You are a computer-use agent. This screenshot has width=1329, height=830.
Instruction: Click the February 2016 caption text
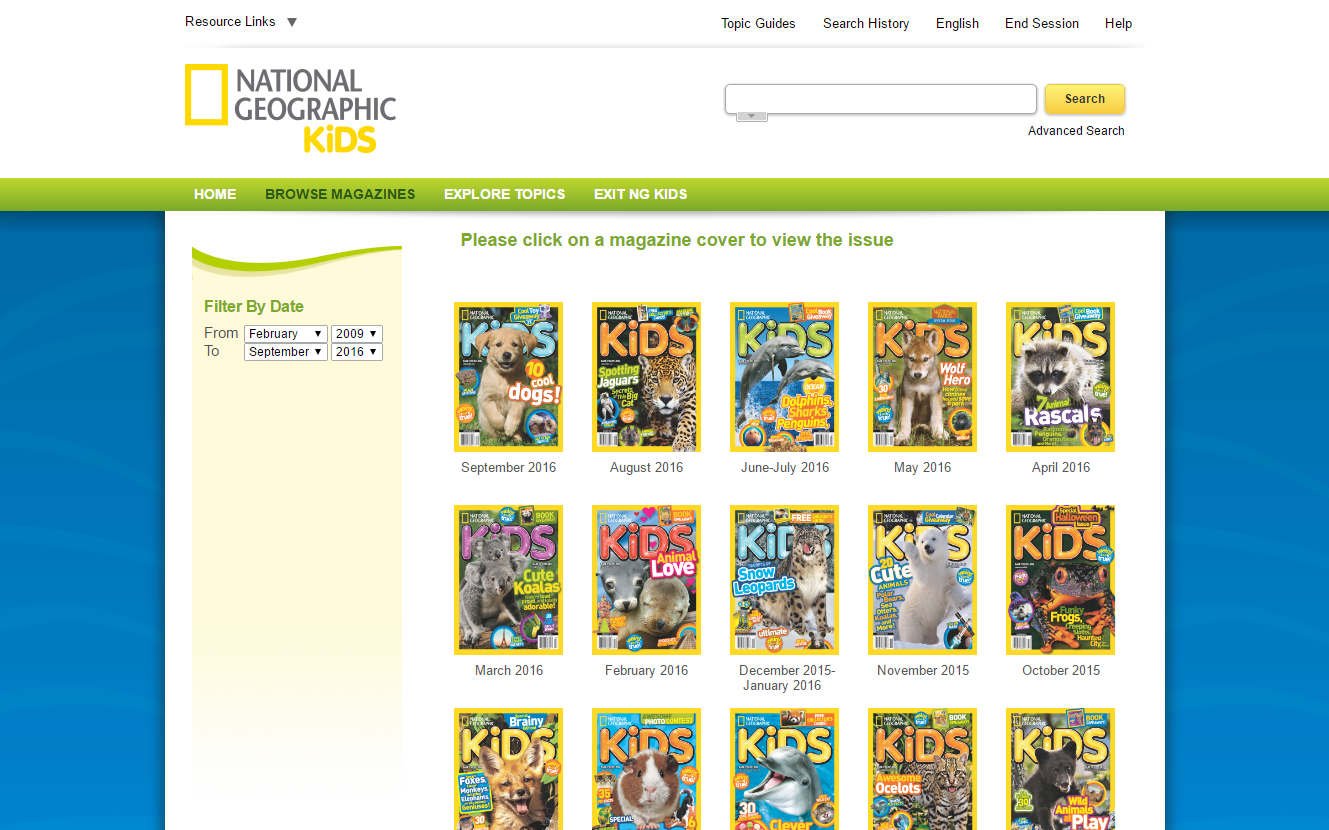pos(646,671)
